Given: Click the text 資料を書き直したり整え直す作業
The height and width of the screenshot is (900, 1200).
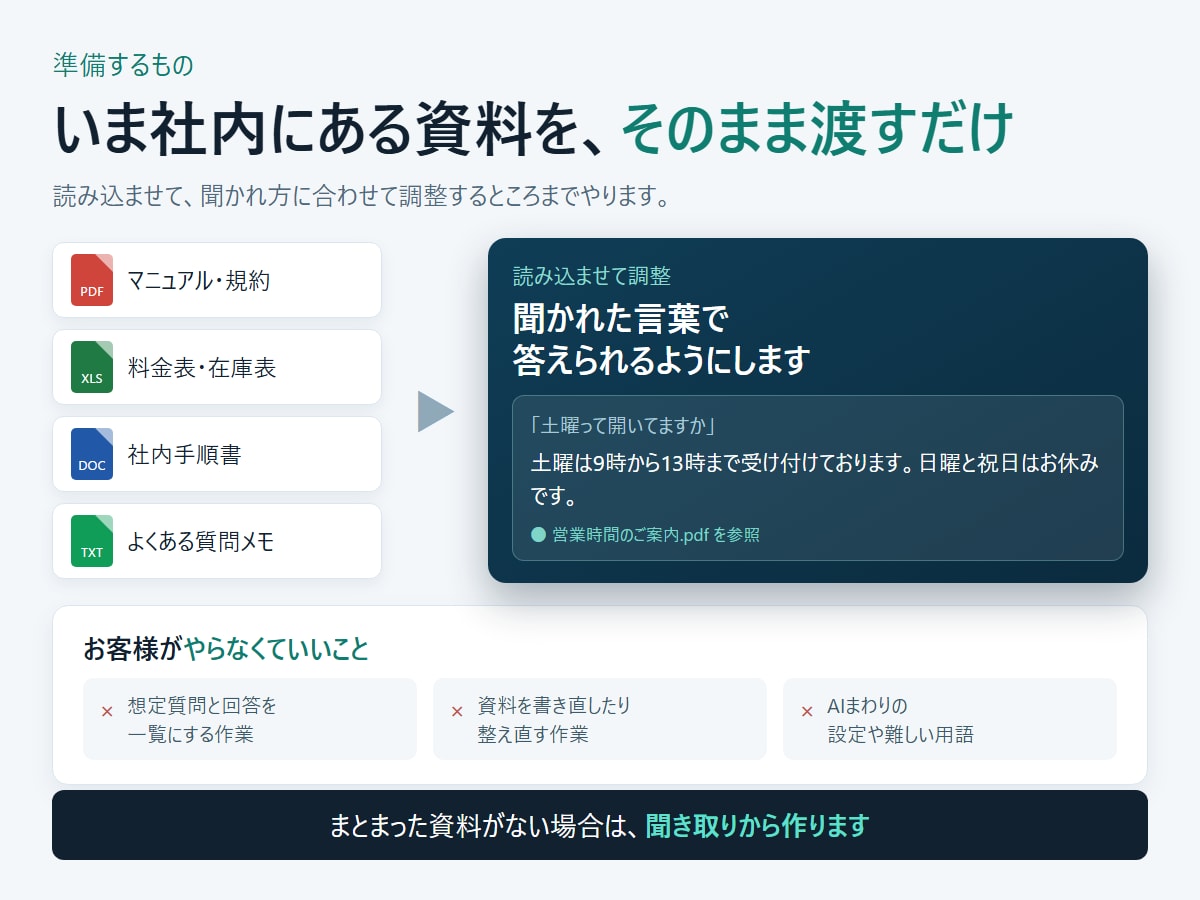Looking at the screenshot, I should [x=554, y=720].
